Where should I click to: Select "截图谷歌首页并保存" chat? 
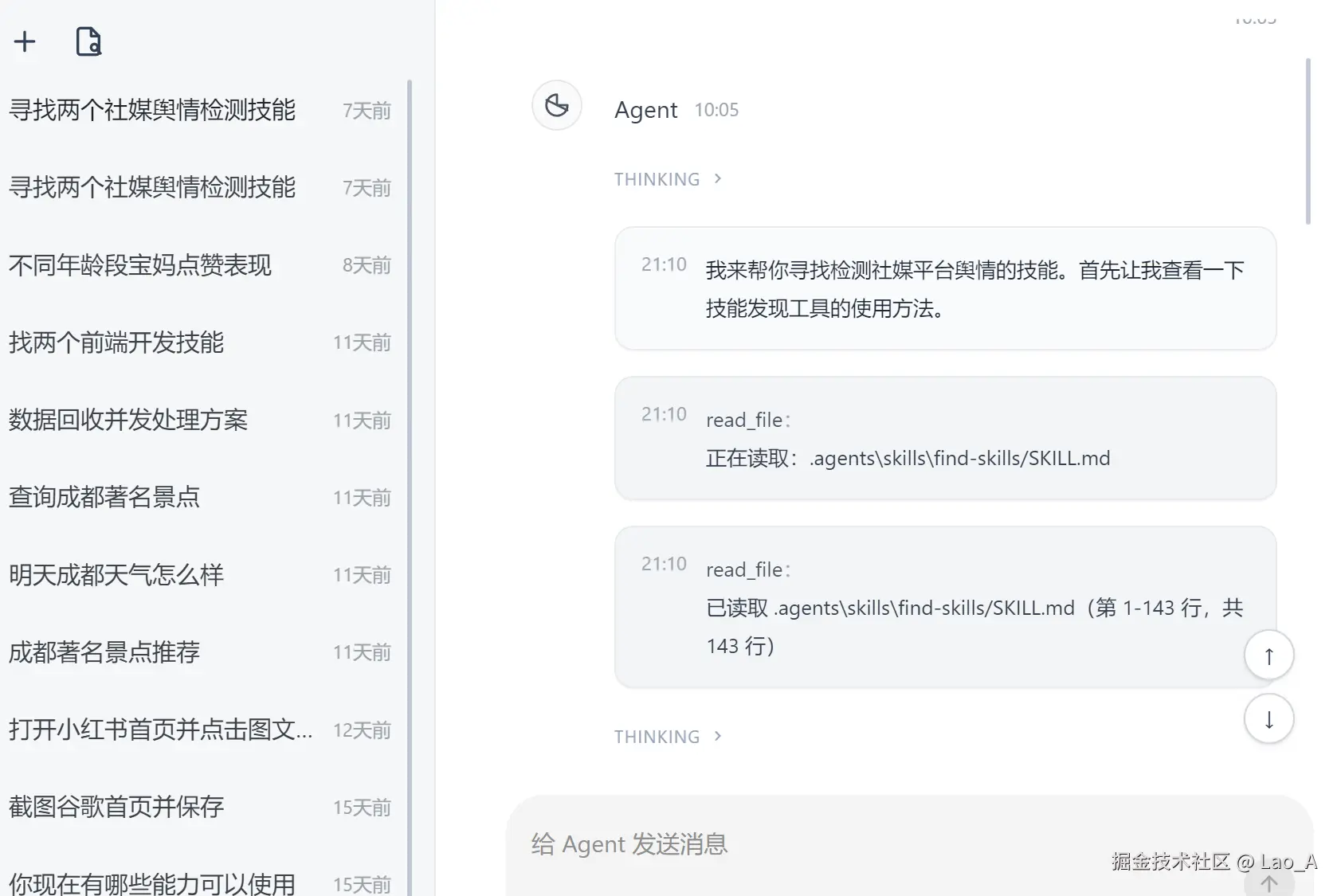199,807
